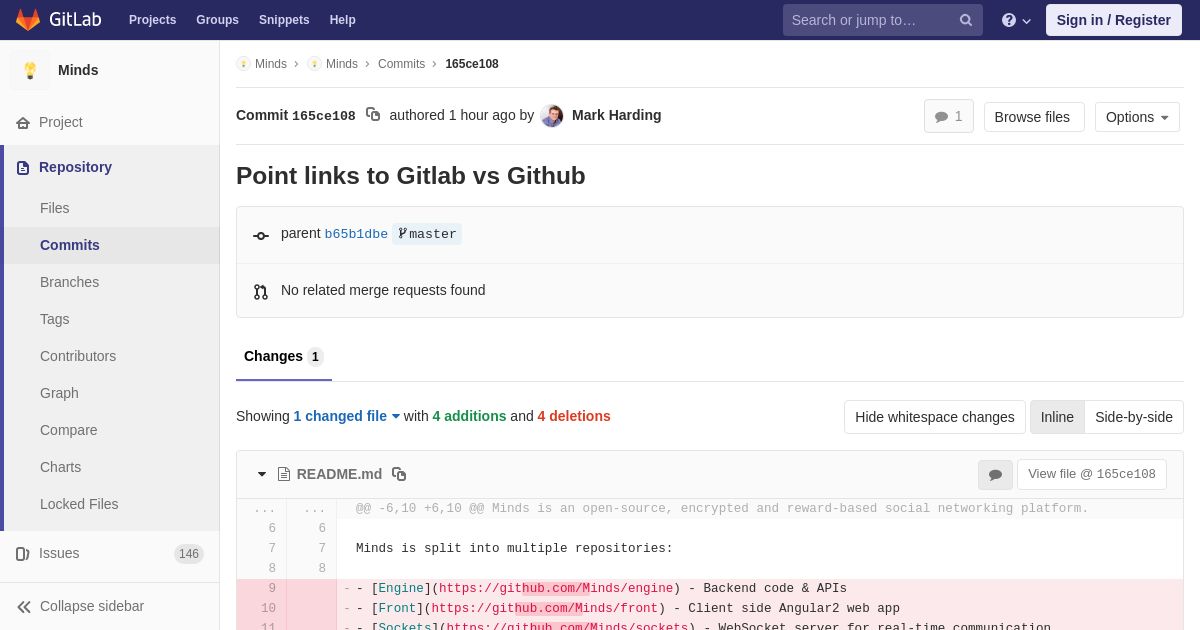The height and width of the screenshot is (630, 1200).
Task: Click Hide whitespace changes button
Action: tap(935, 417)
